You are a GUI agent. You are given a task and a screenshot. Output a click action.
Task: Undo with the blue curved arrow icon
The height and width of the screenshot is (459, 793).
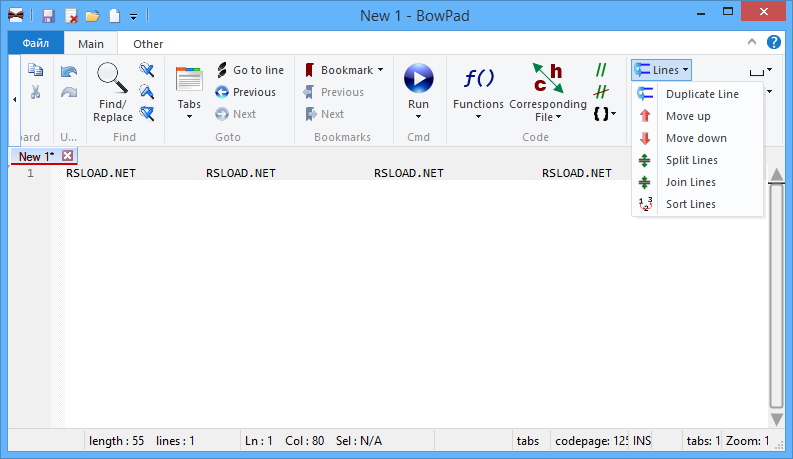click(x=69, y=71)
